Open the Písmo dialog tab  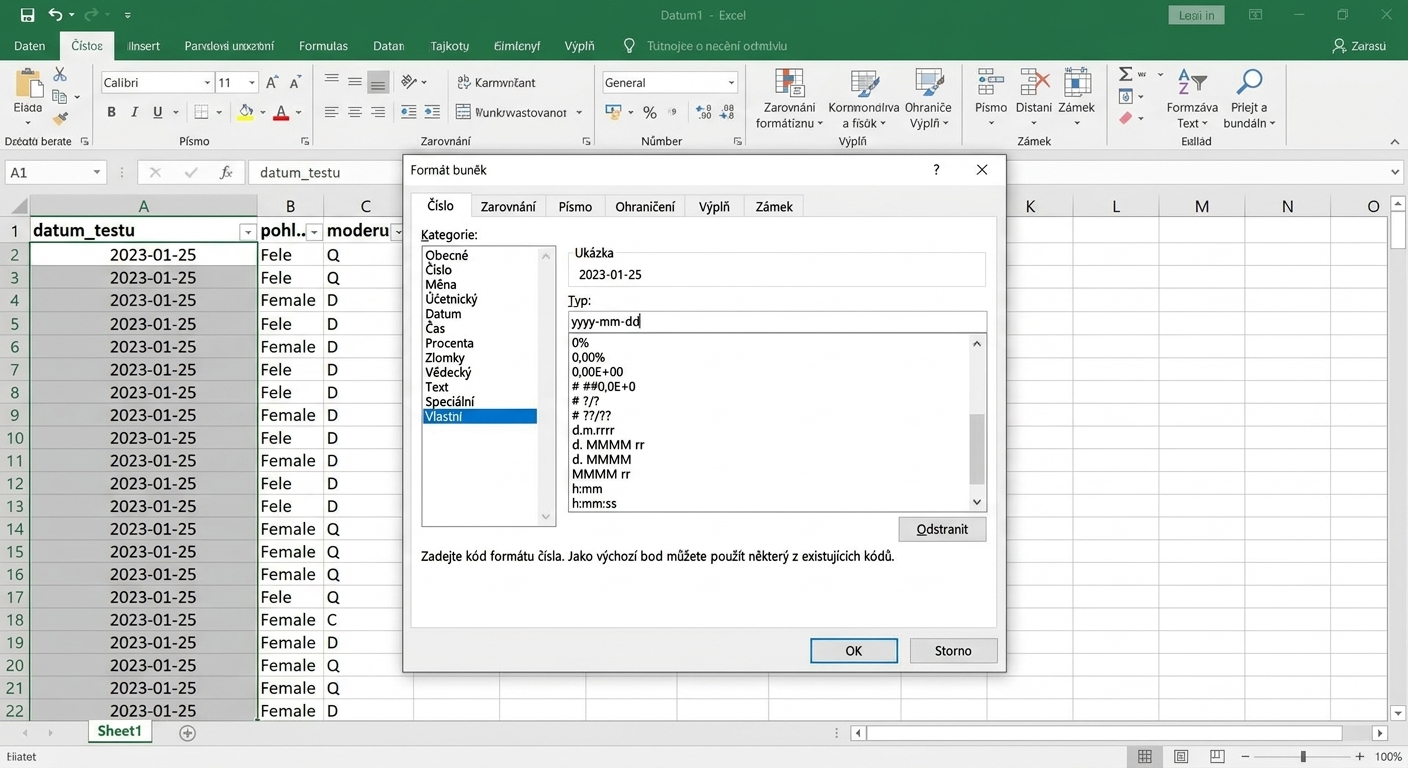(575, 206)
